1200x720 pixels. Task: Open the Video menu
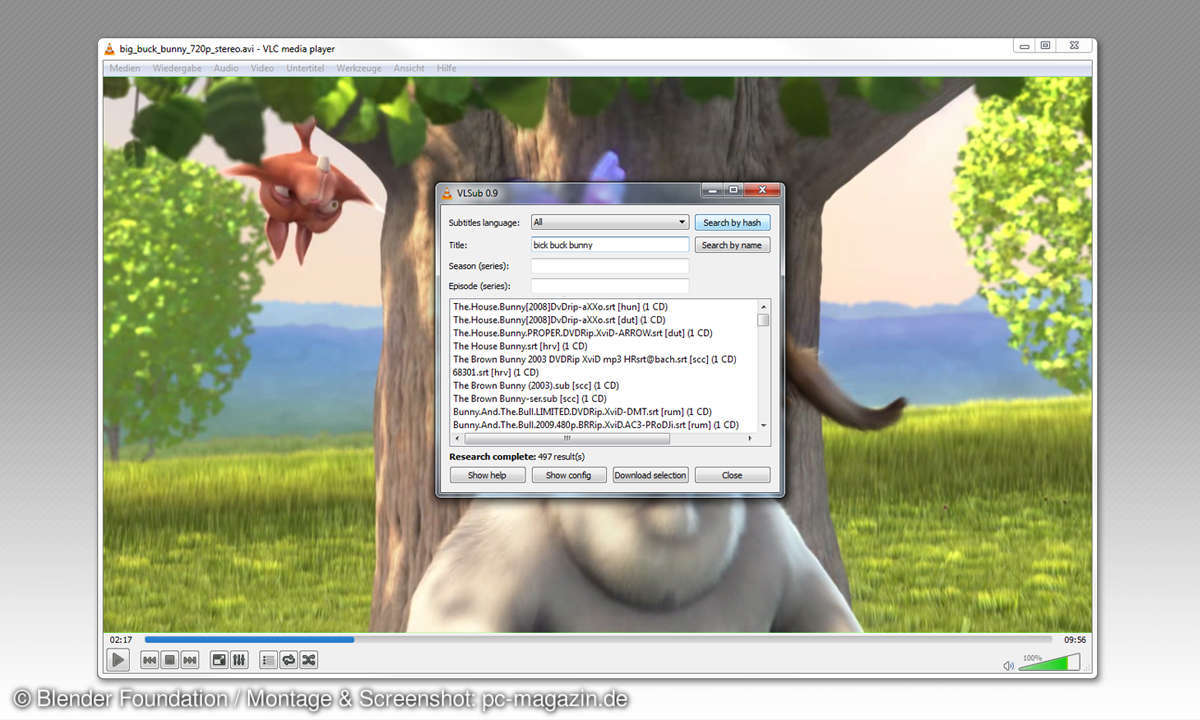[262, 68]
